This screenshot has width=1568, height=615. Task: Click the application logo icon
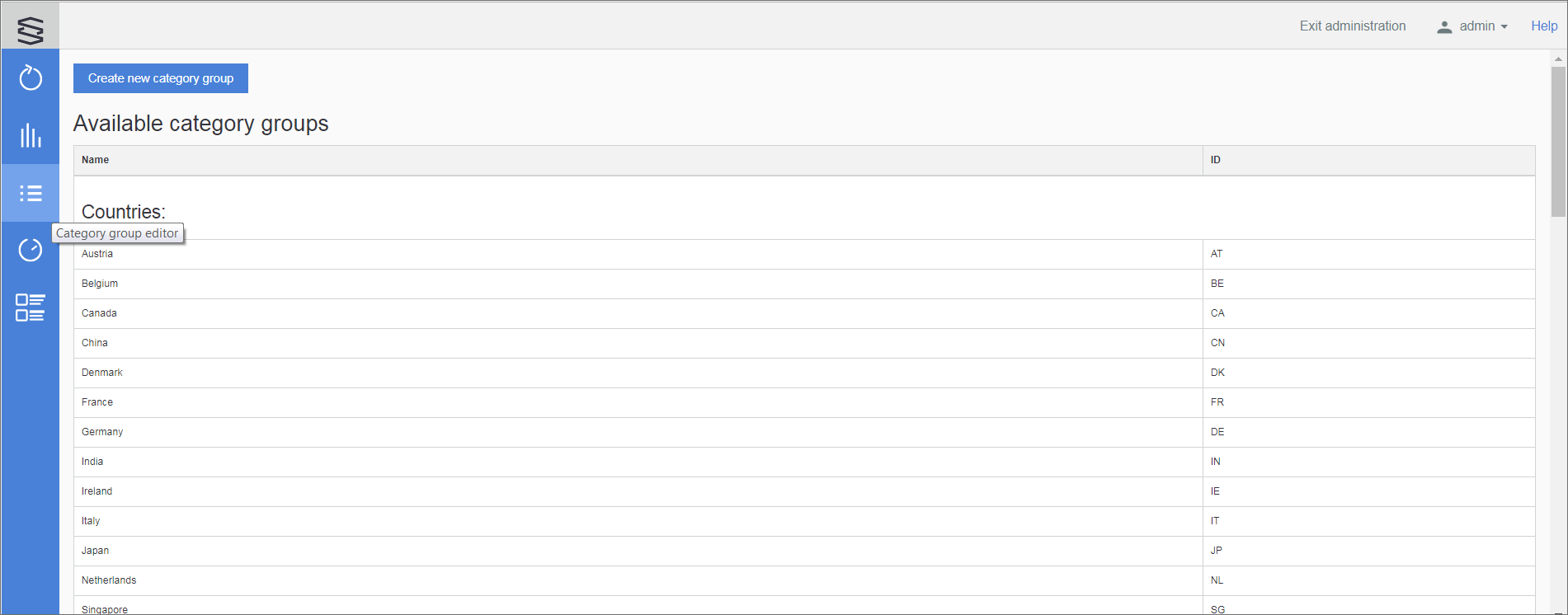[31, 31]
